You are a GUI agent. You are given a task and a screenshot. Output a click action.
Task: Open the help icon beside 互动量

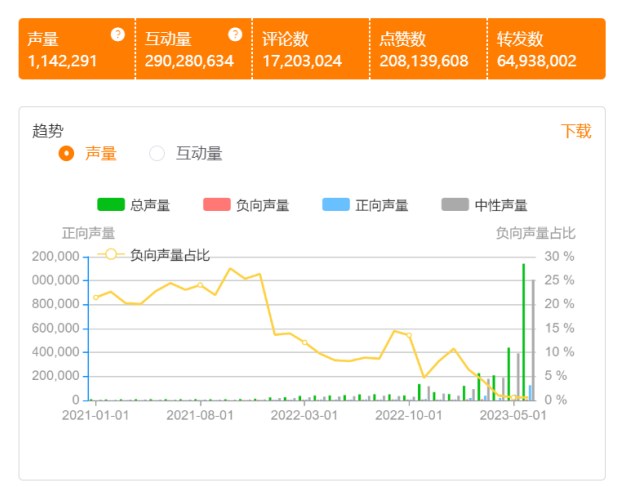click(x=235, y=35)
